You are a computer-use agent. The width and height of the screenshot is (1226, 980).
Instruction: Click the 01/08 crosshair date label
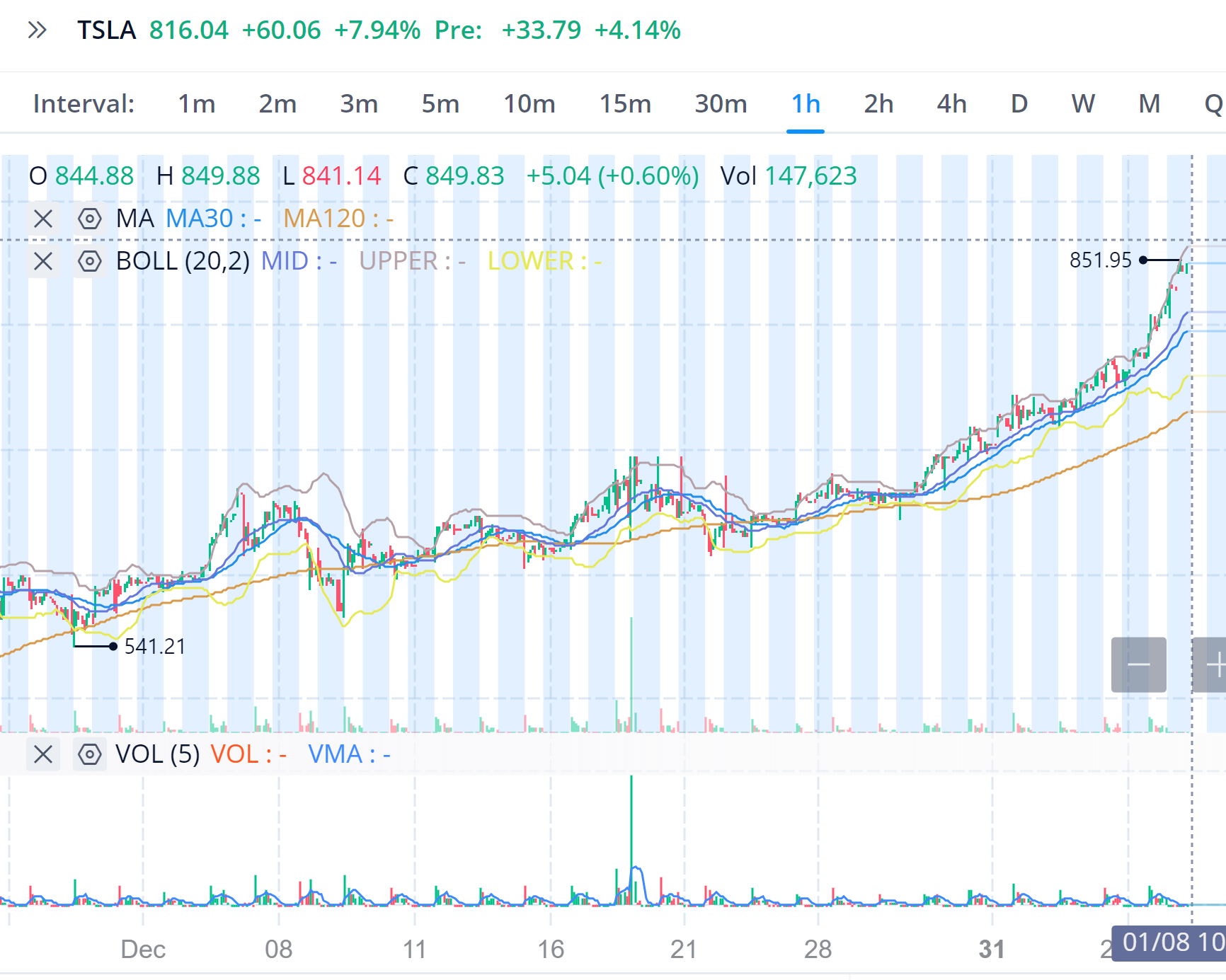(1169, 942)
